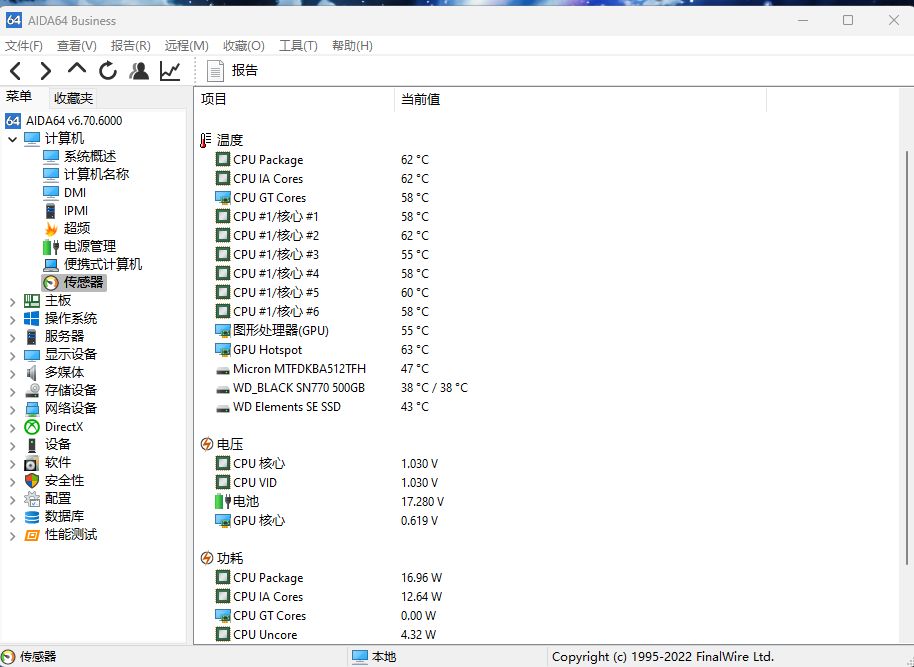Open the 文件(F) menu

(x=24, y=45)
